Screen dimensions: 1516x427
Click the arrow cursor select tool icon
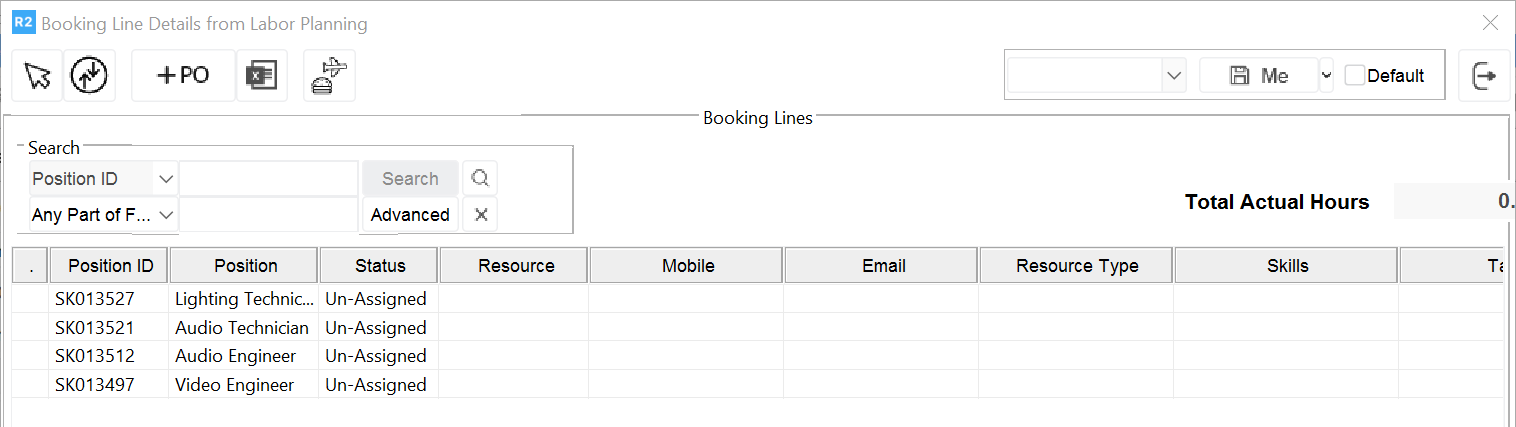[37, 76]
